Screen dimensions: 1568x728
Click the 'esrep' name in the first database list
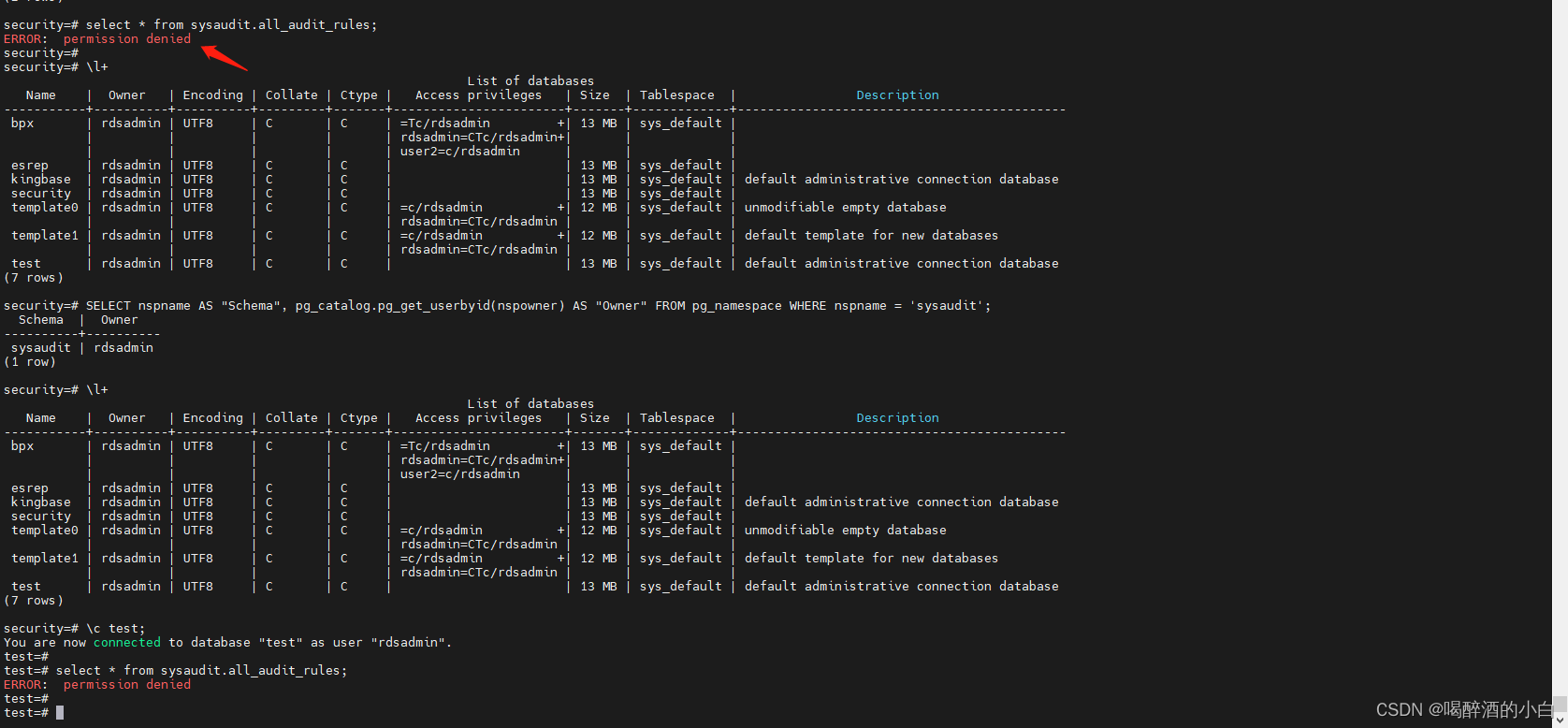pyautogui.click(x=30, y=166)
